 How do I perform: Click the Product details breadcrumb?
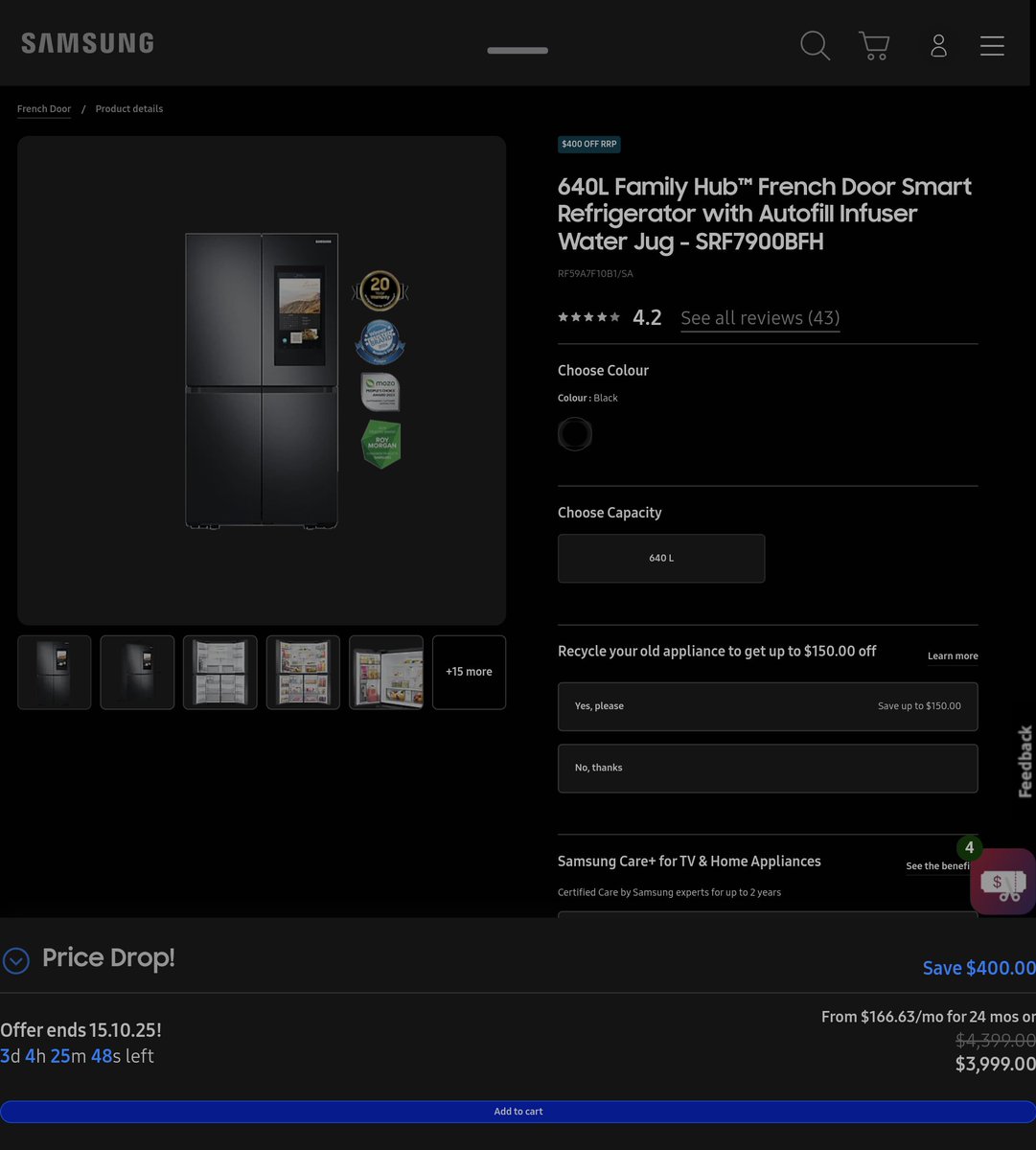click(129, 109)
